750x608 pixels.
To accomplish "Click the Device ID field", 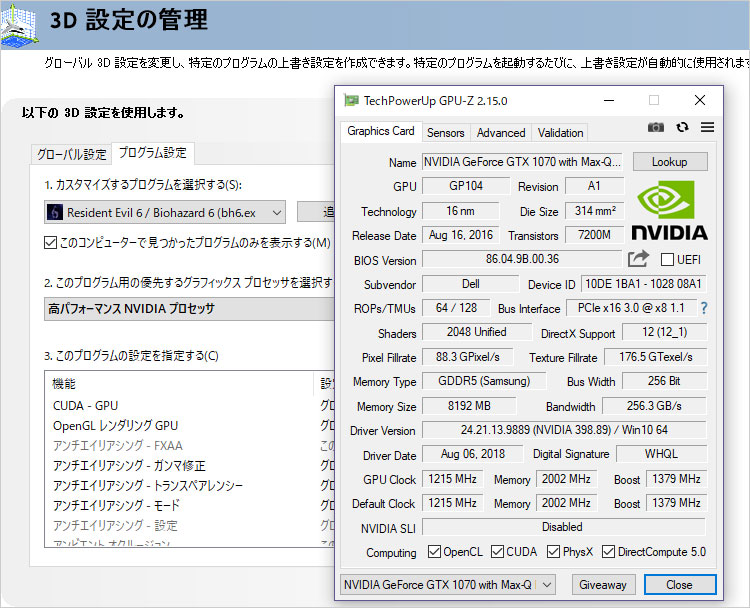I will click(x=643, y=284).
